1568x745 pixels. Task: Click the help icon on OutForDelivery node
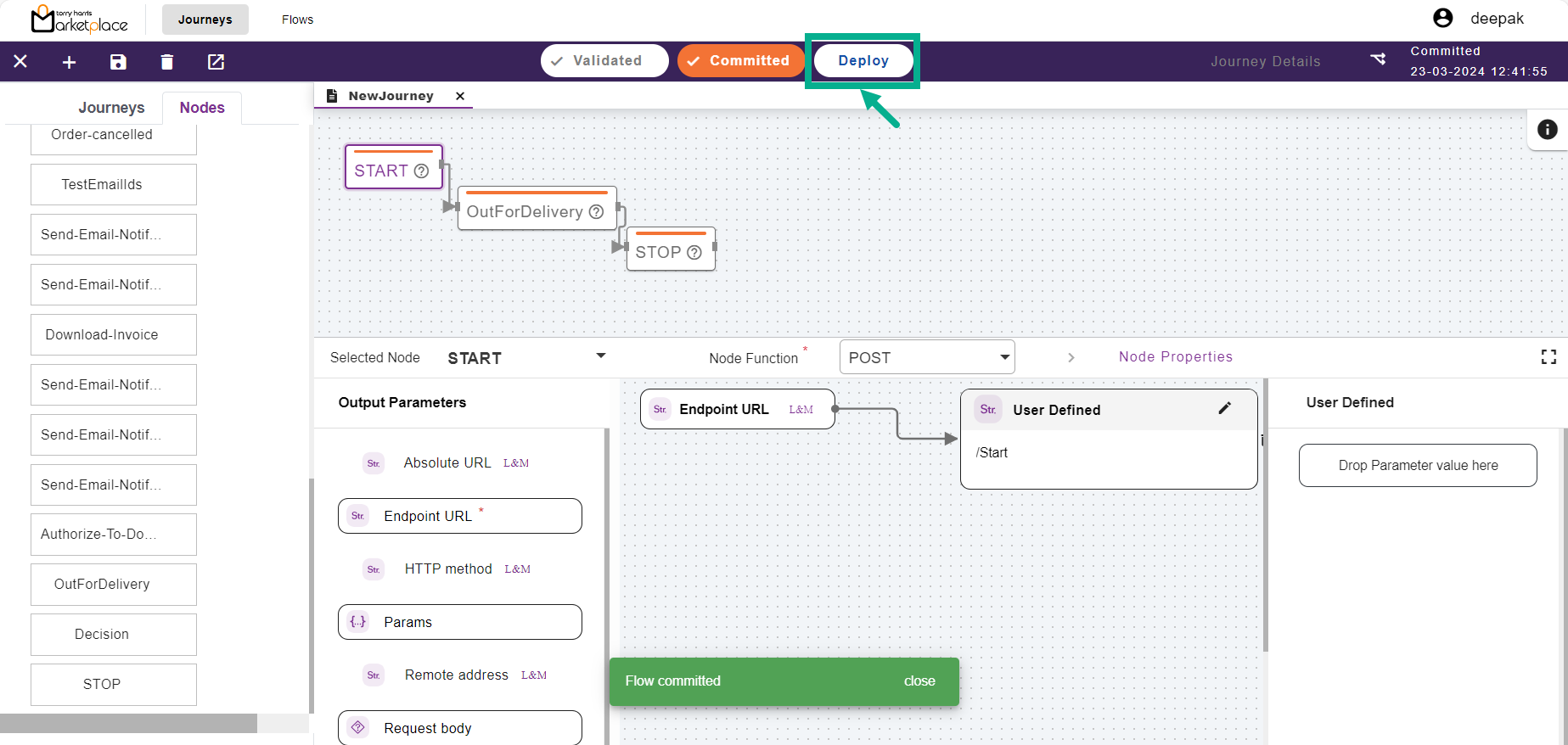597,212
